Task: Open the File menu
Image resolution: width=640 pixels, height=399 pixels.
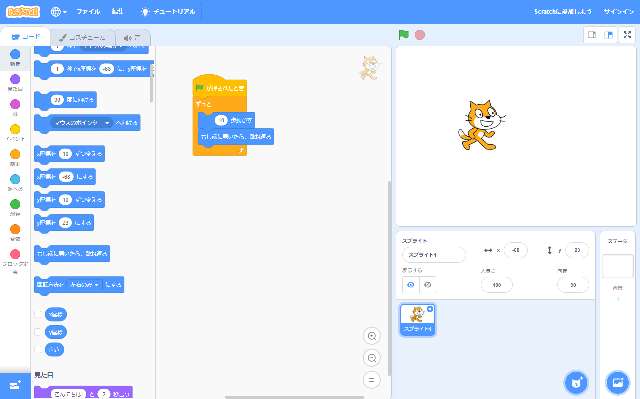Action: tap(89, 12)
